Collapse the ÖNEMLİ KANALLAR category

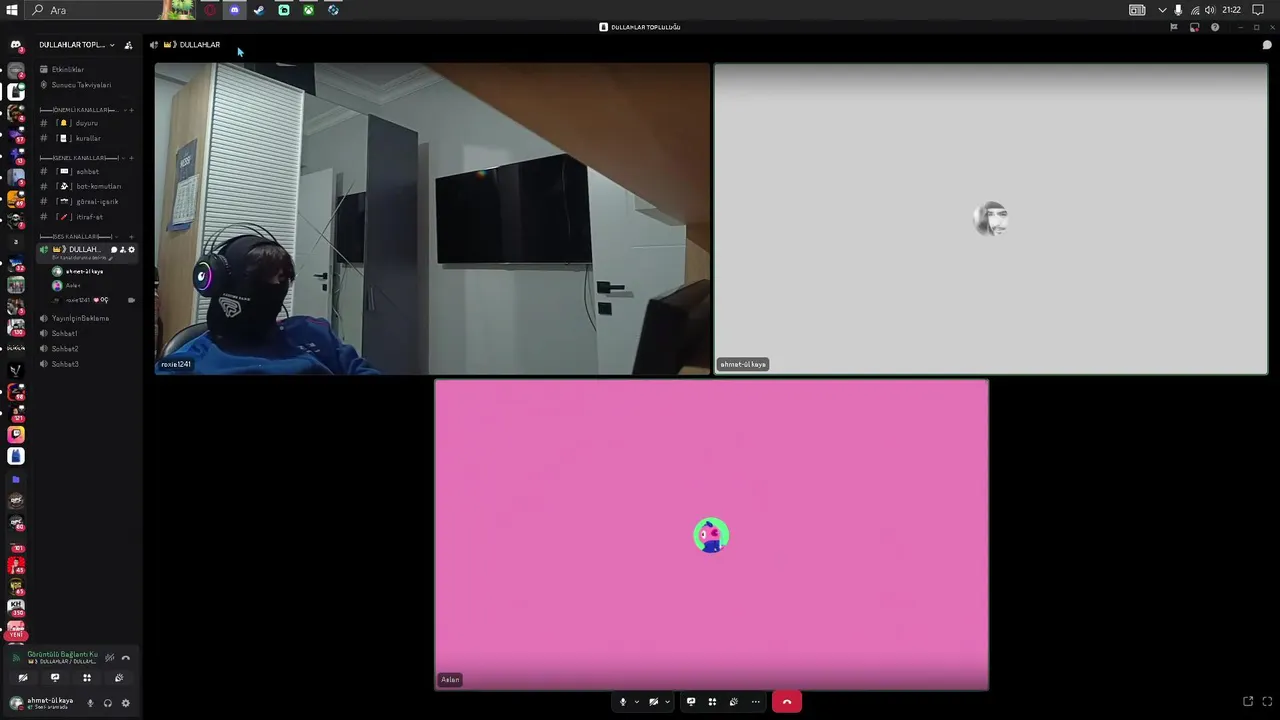78,110
